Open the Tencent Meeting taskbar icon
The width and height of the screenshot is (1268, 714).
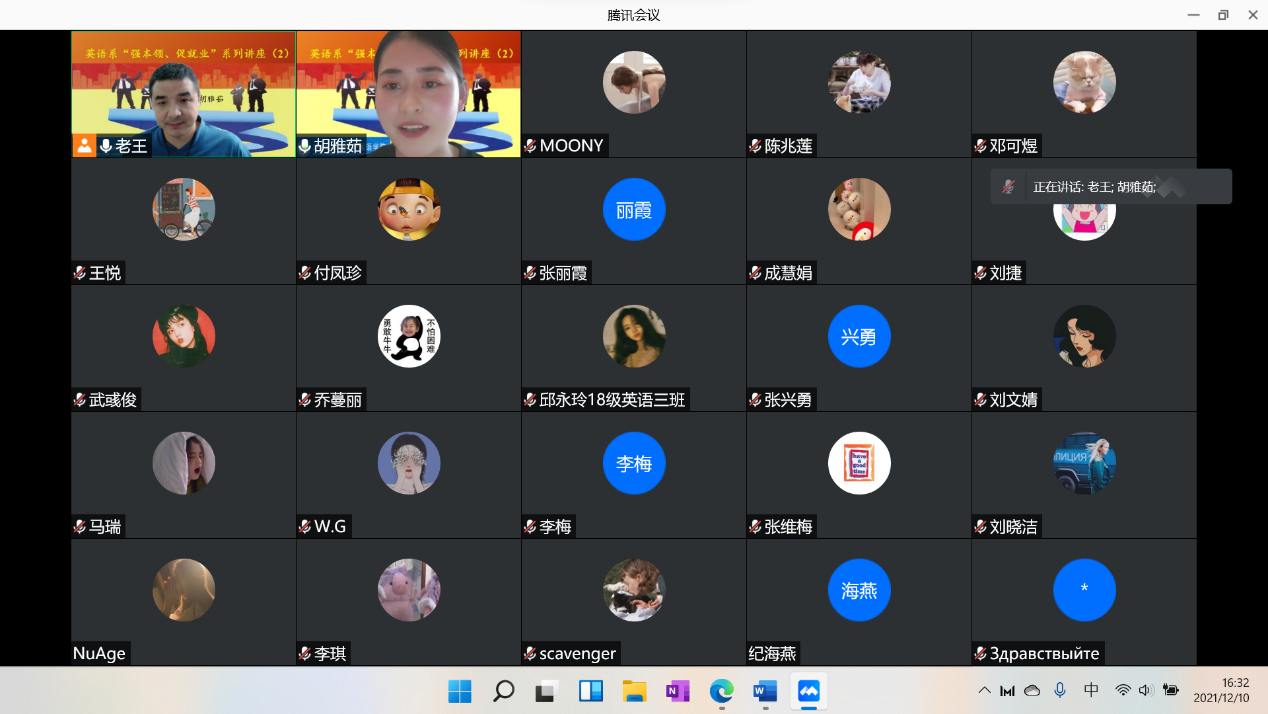[x=808, y=691]
